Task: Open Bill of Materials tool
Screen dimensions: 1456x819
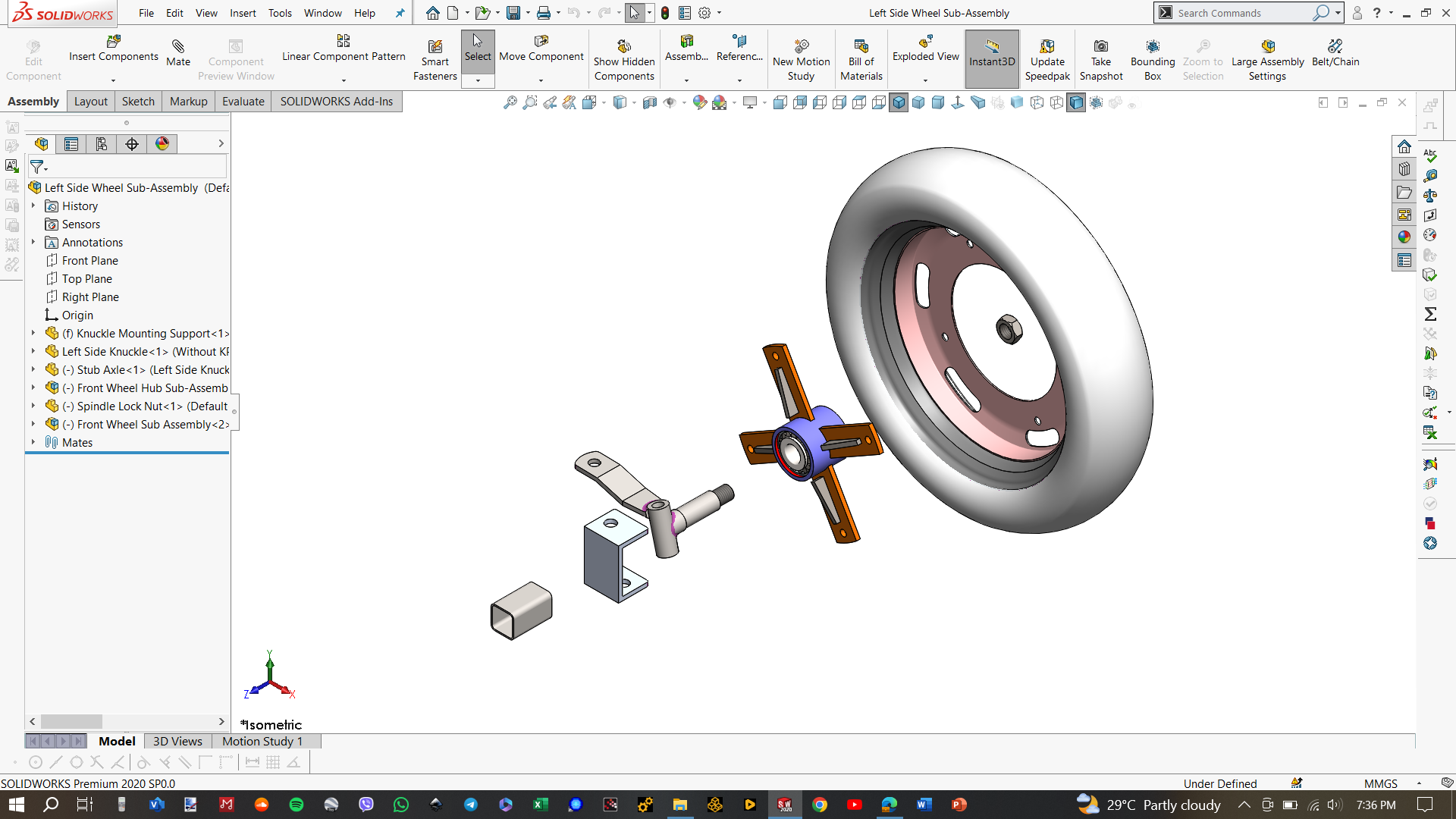Action: tap(861, 60)
